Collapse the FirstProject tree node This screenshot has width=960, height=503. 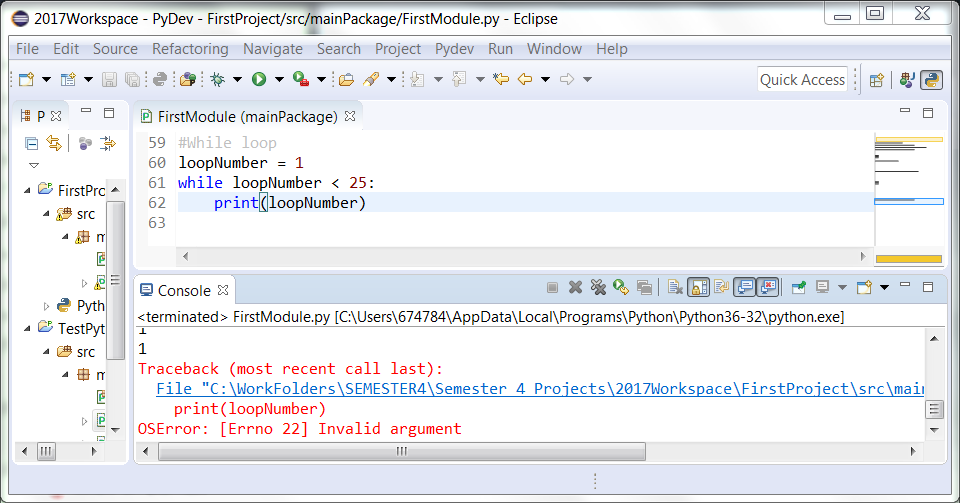pos(27,190)
